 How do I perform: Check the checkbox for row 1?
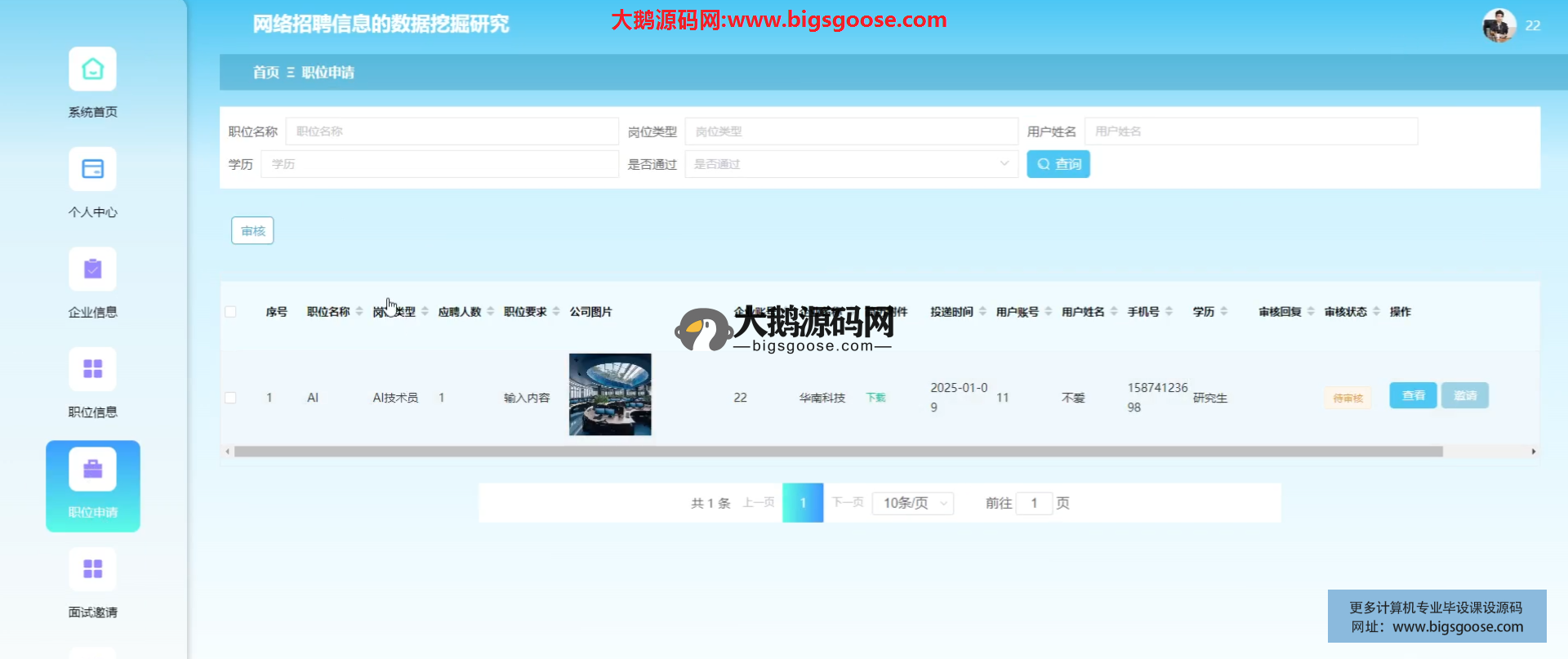click(230, 398)
